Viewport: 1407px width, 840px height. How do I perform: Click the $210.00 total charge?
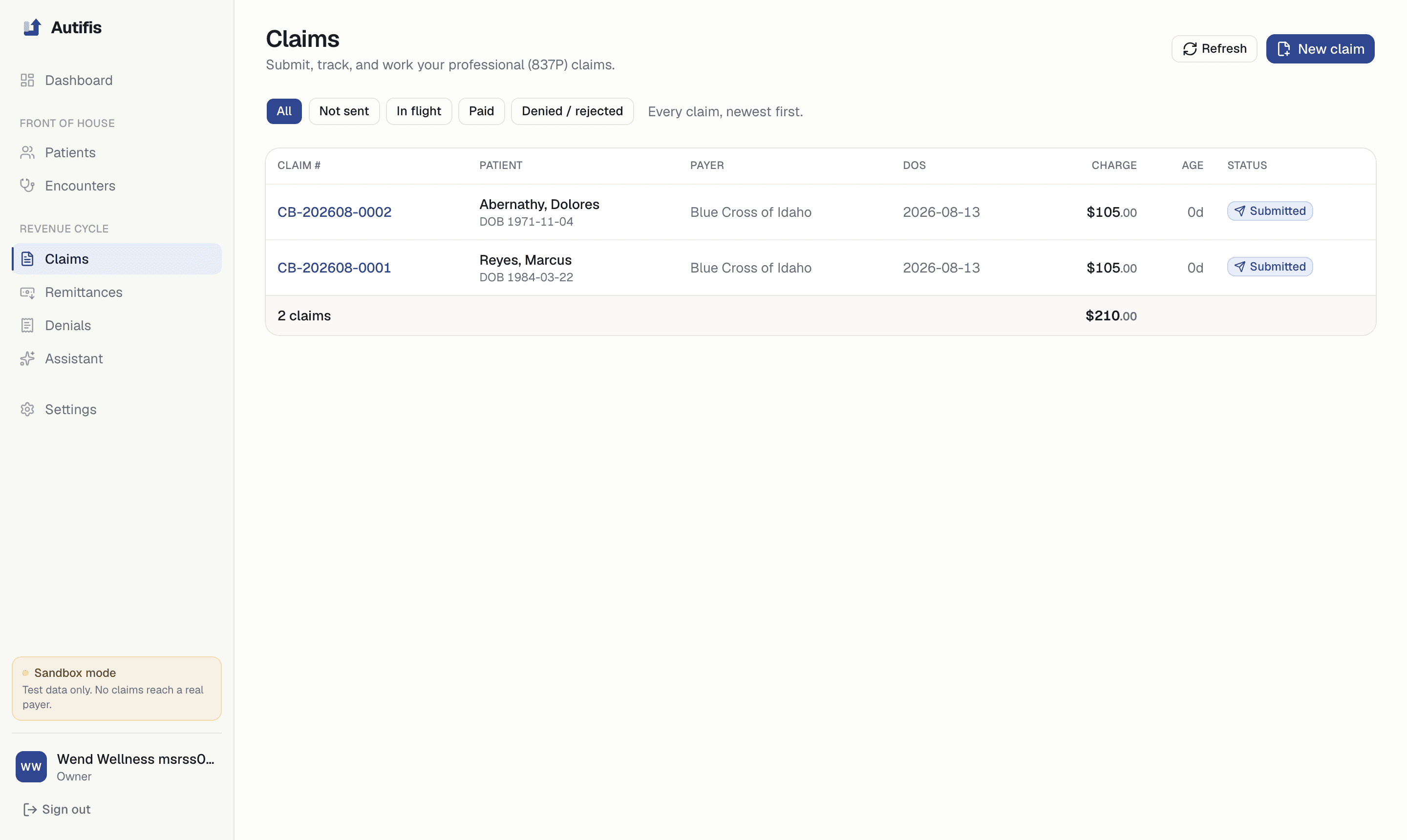(x=1111, y=316)
